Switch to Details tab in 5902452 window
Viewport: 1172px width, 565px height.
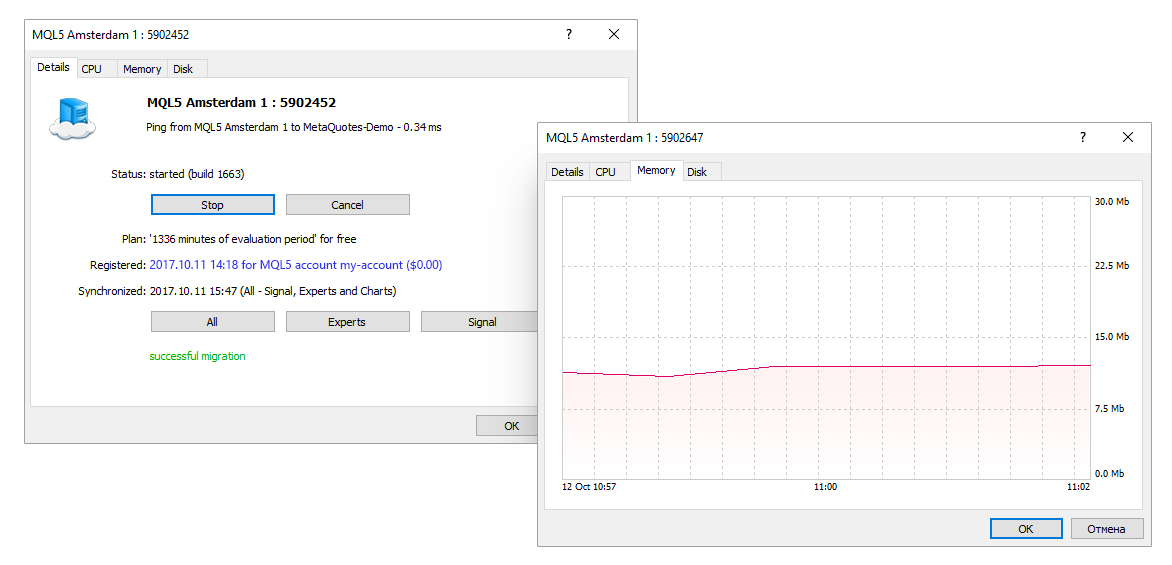click(53, 67)
